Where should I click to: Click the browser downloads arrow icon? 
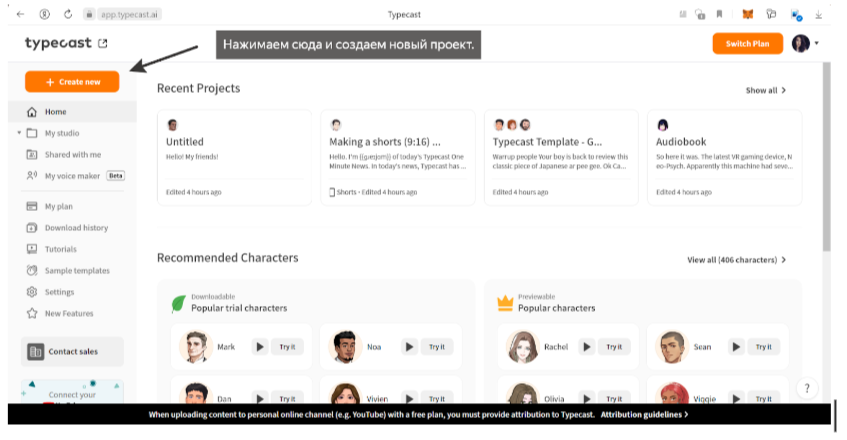click(819, 15)
